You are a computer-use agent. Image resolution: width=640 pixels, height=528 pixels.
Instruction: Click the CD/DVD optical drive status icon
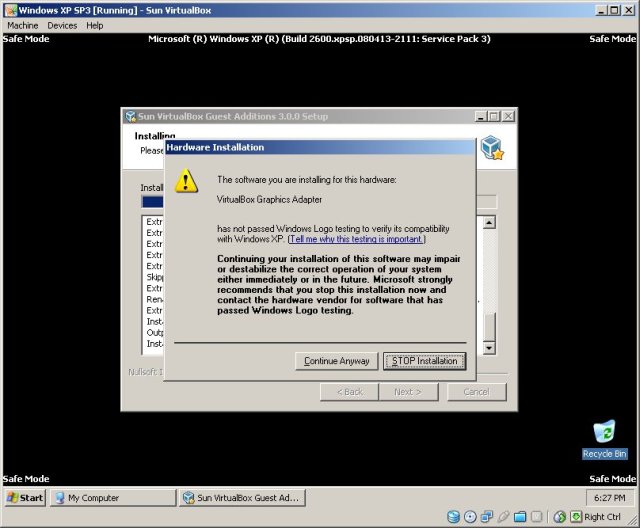470,517
